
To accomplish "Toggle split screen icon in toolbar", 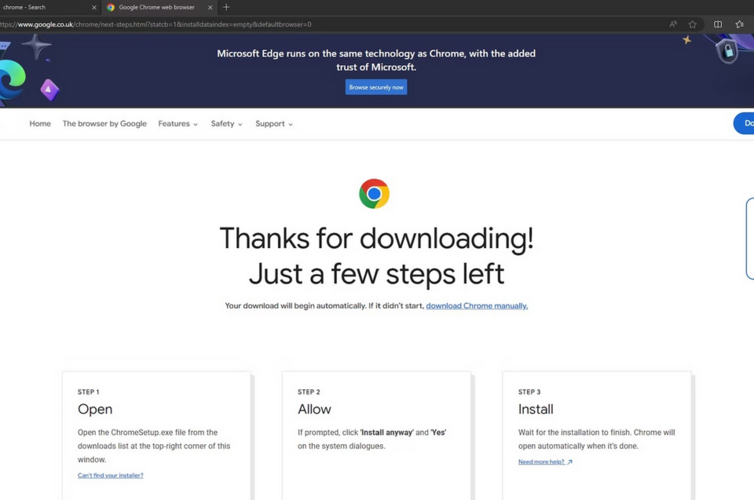I will [x=717, y=25].
